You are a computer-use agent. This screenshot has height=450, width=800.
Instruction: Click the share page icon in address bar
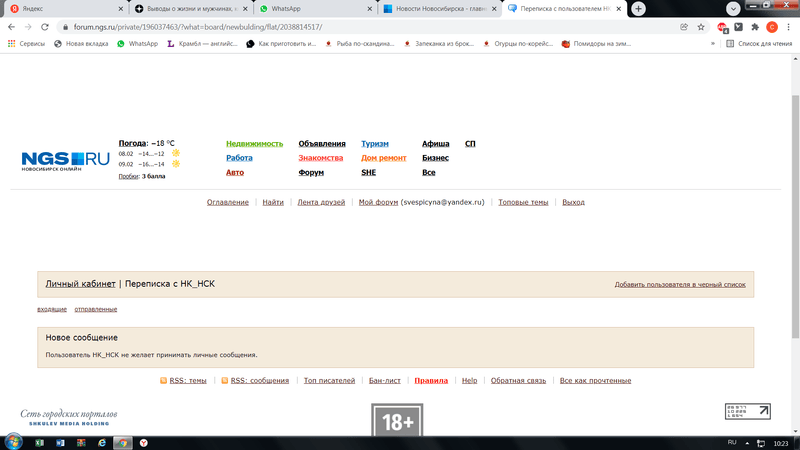coord(684,27)
